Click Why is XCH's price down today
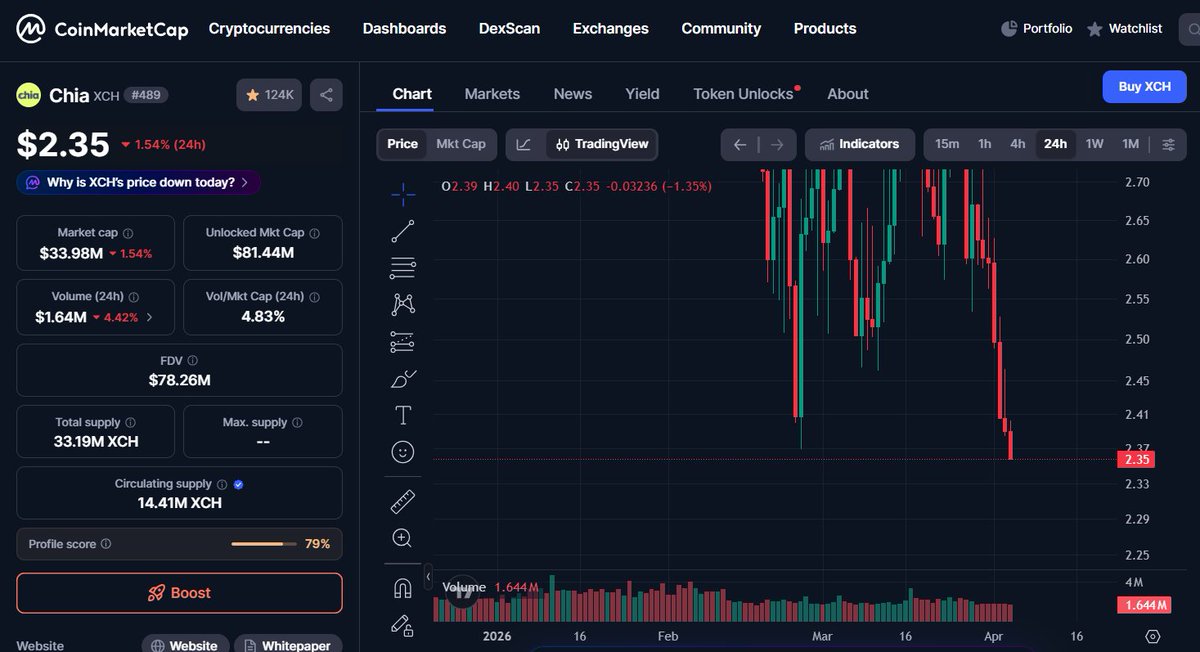Viewport: 1200px width, 652px height. [139, 183]
